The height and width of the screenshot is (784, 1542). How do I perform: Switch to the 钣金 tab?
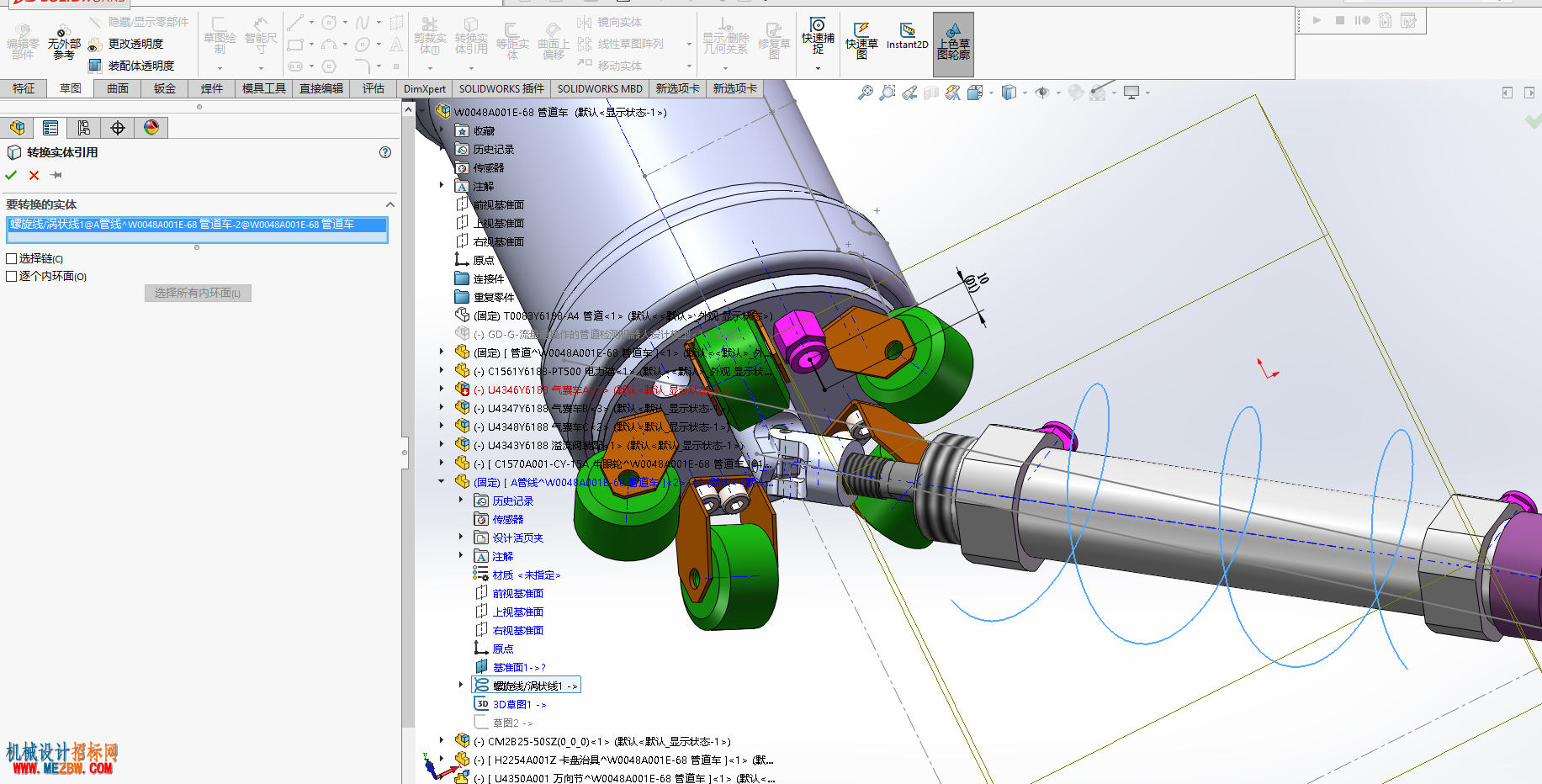(165, 88)
